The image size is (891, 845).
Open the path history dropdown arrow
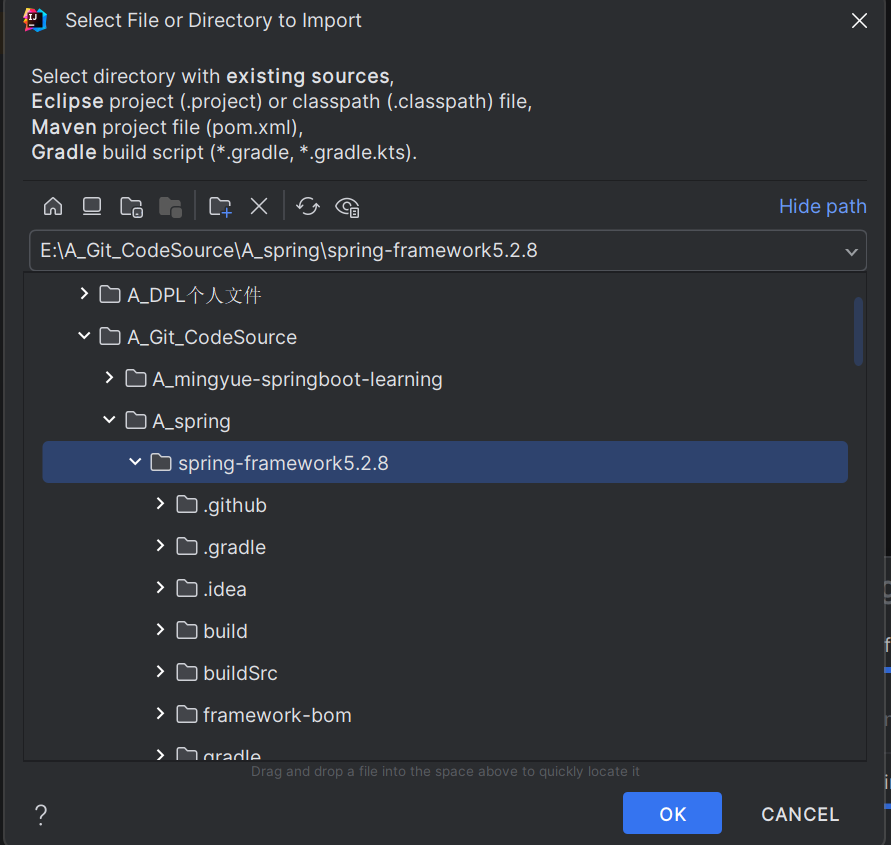coord(851,251)
